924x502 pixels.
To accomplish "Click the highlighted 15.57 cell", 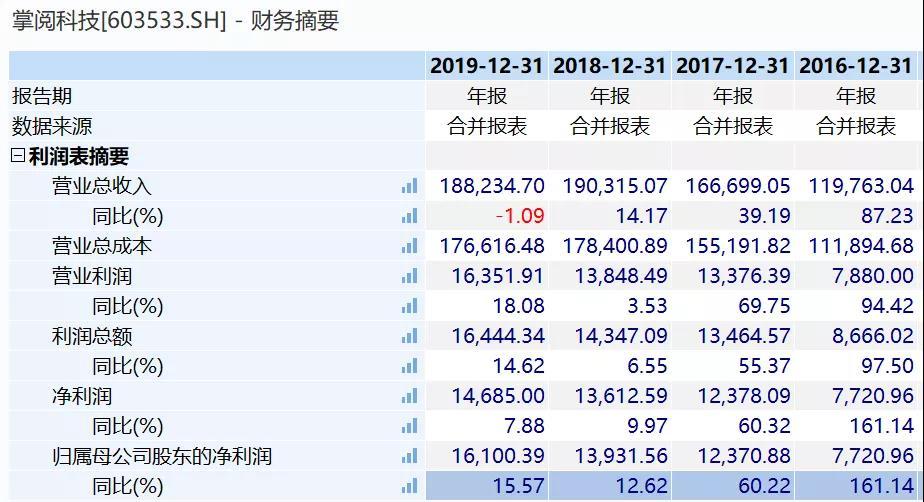I will (x=518, y=487).
